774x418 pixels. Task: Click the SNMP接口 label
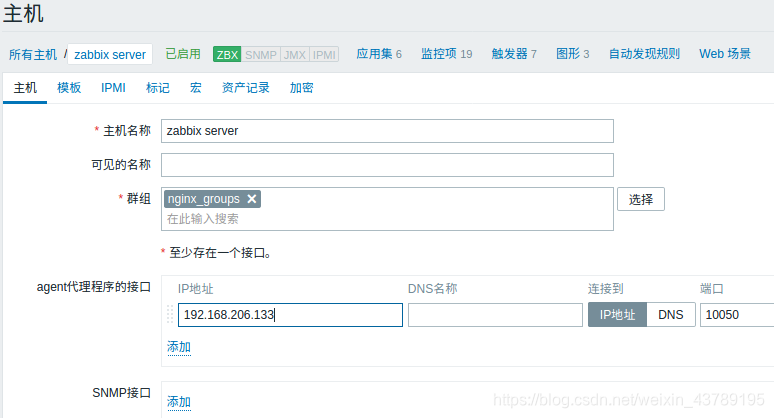[x=121, y=393]
